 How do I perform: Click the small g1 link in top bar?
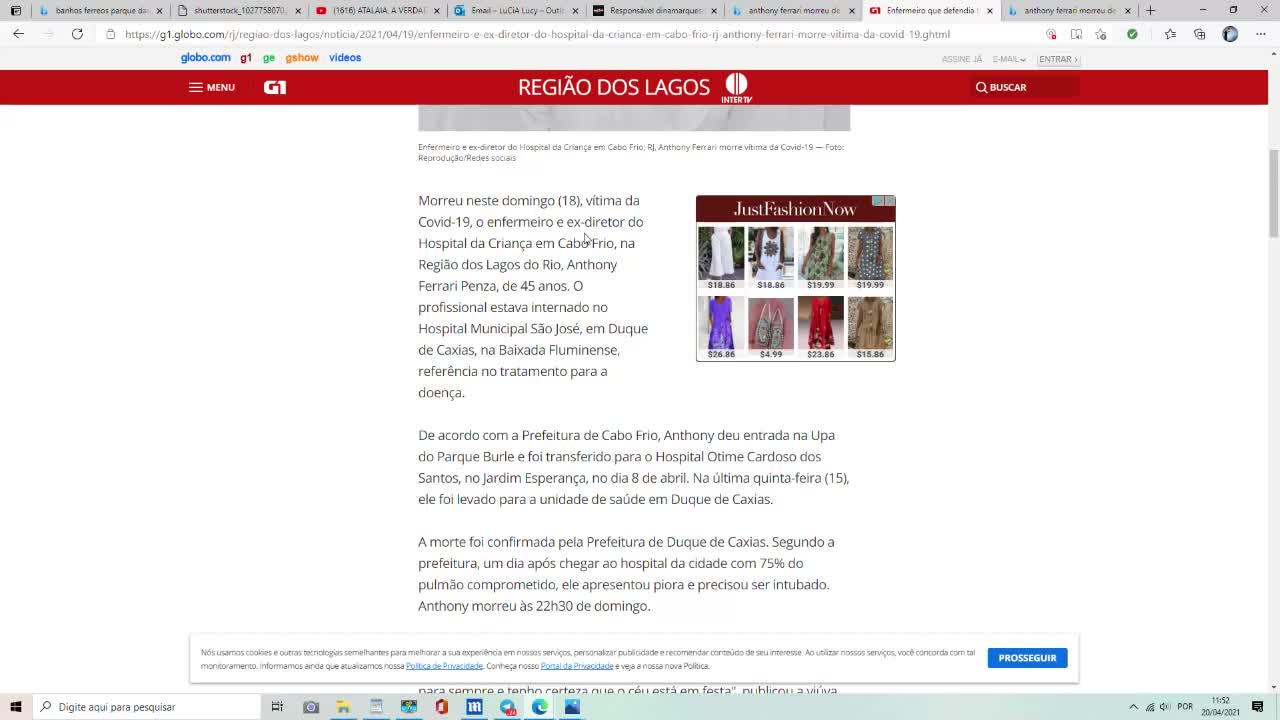(x=246, y=58)
